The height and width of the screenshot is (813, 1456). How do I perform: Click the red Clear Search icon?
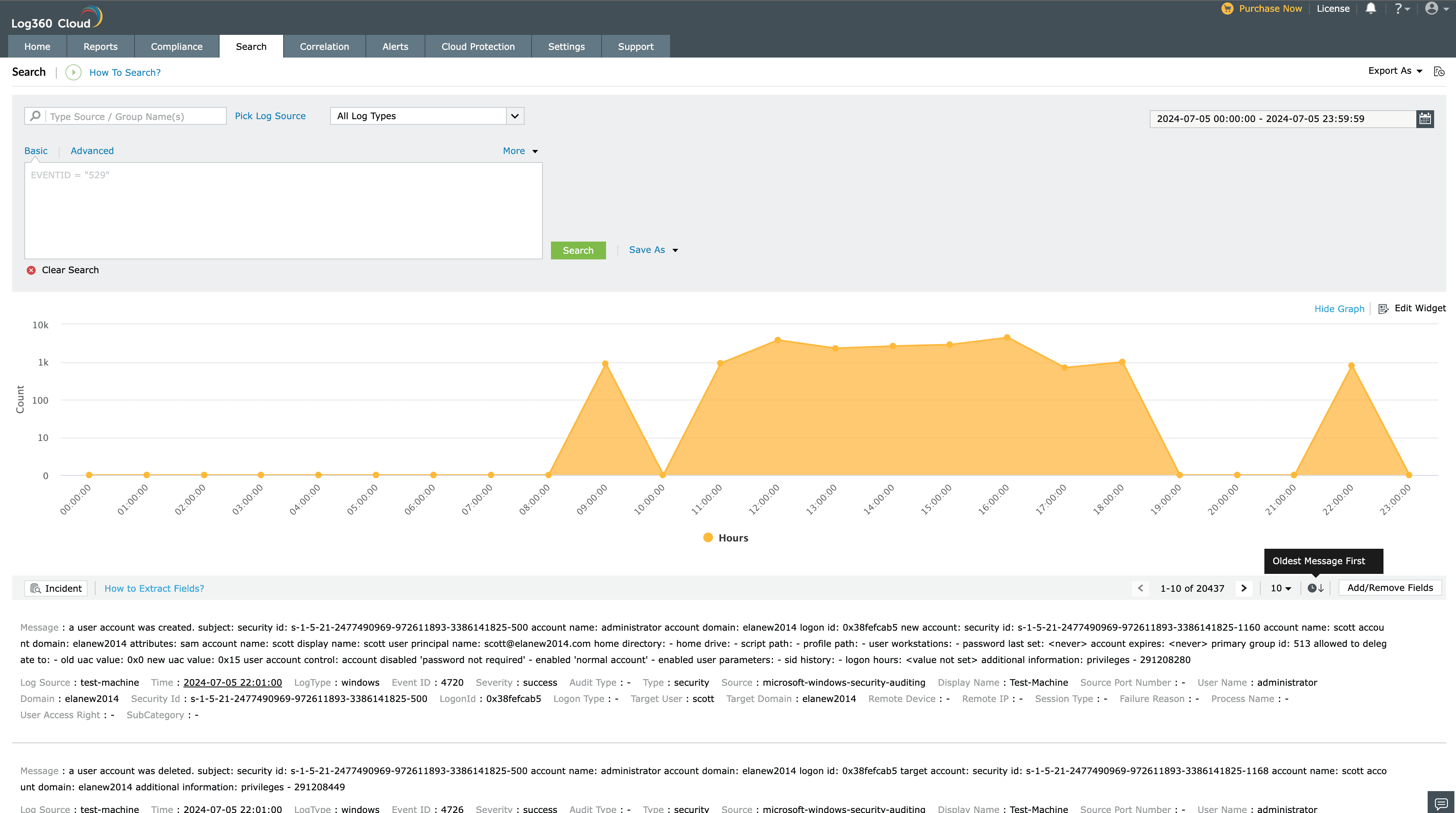[x=31, y=270]
